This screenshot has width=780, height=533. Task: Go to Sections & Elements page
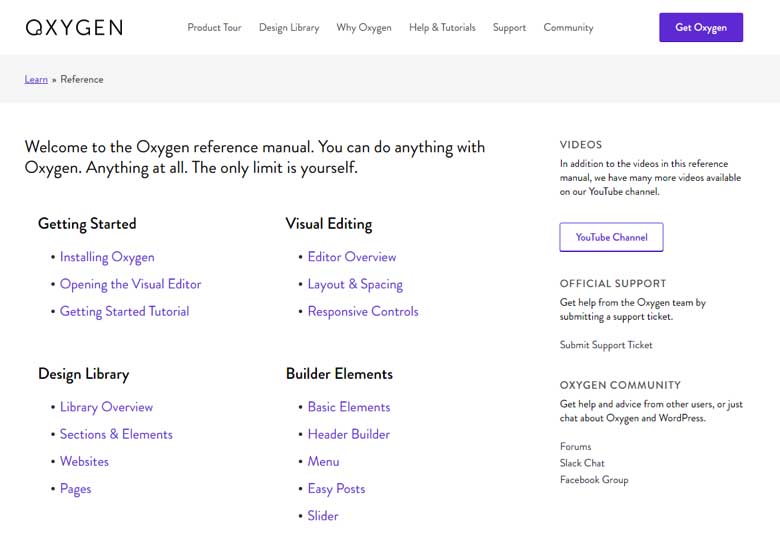(x=116, y=434)
